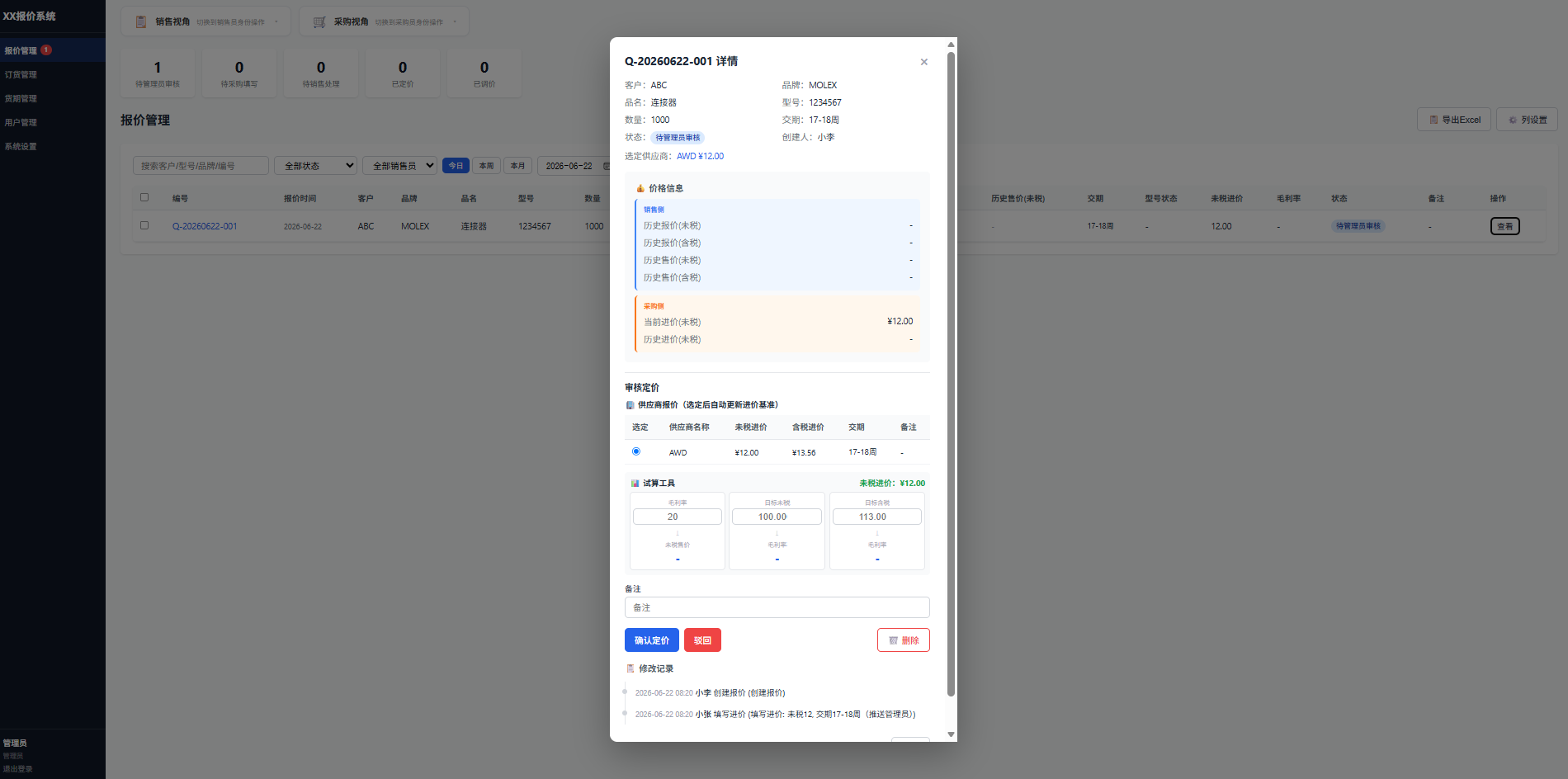The height and width of the screenshot is (779, 1568).
Task: Click the 列设置 button
Action: (1528, 120)
